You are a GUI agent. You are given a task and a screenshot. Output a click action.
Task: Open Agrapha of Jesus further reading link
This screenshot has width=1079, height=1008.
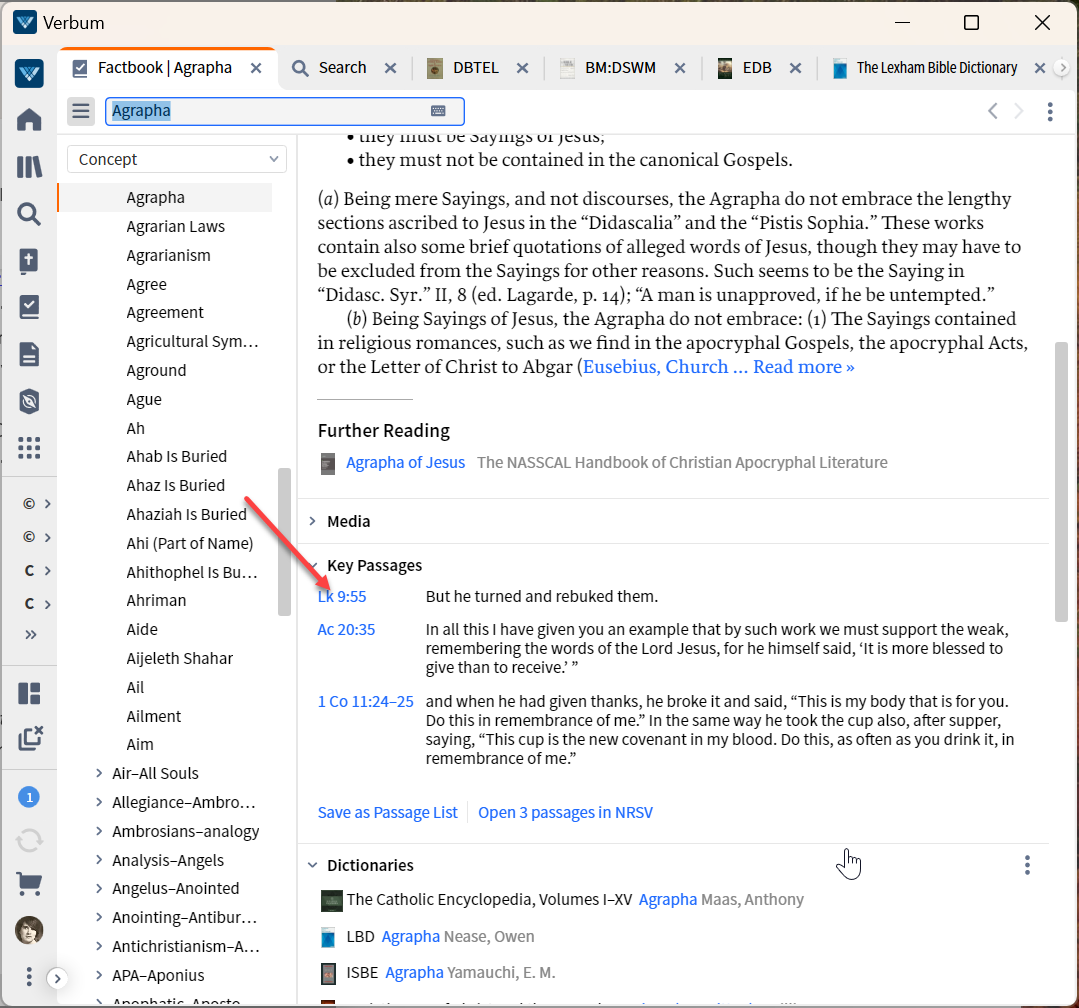click(x=405, y=462)
